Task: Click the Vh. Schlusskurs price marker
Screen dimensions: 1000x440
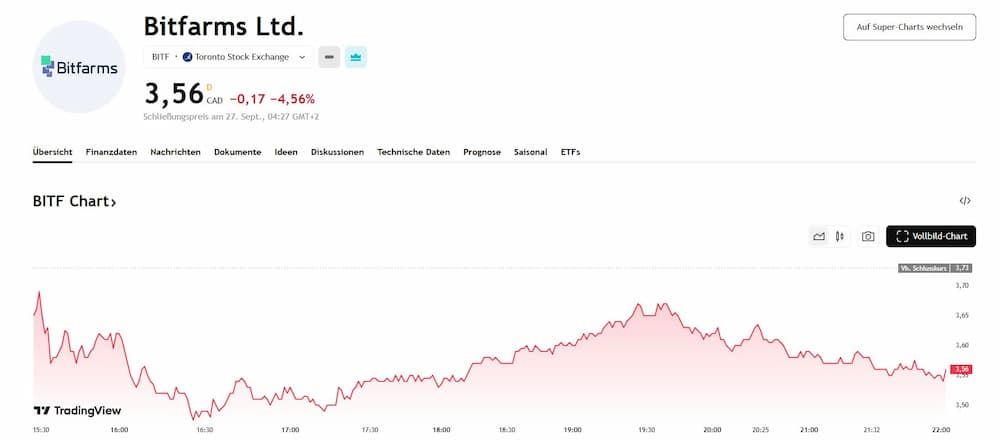Action: tap(935, 268)
